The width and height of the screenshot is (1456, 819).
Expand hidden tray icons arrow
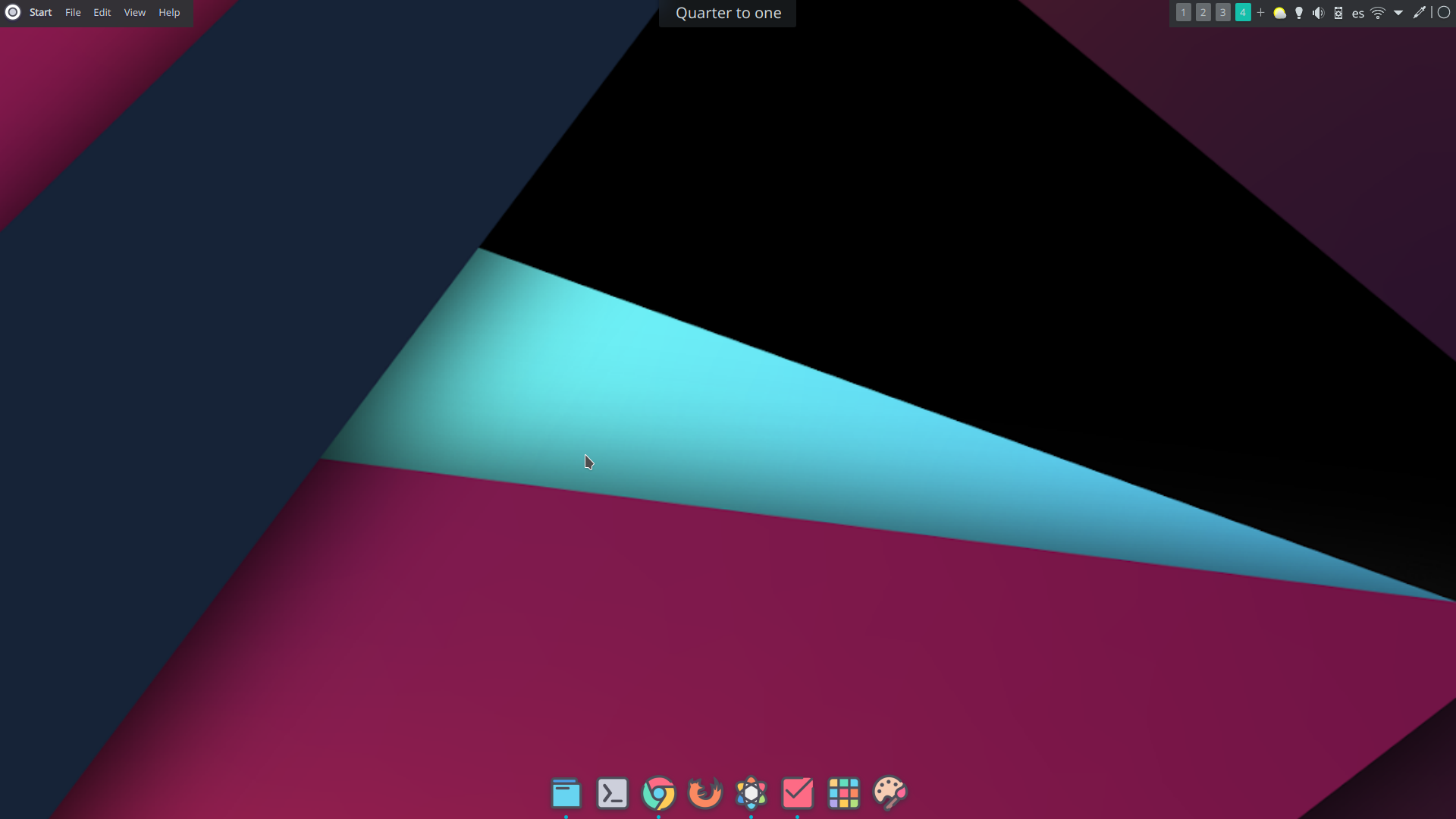(1398, 13)
